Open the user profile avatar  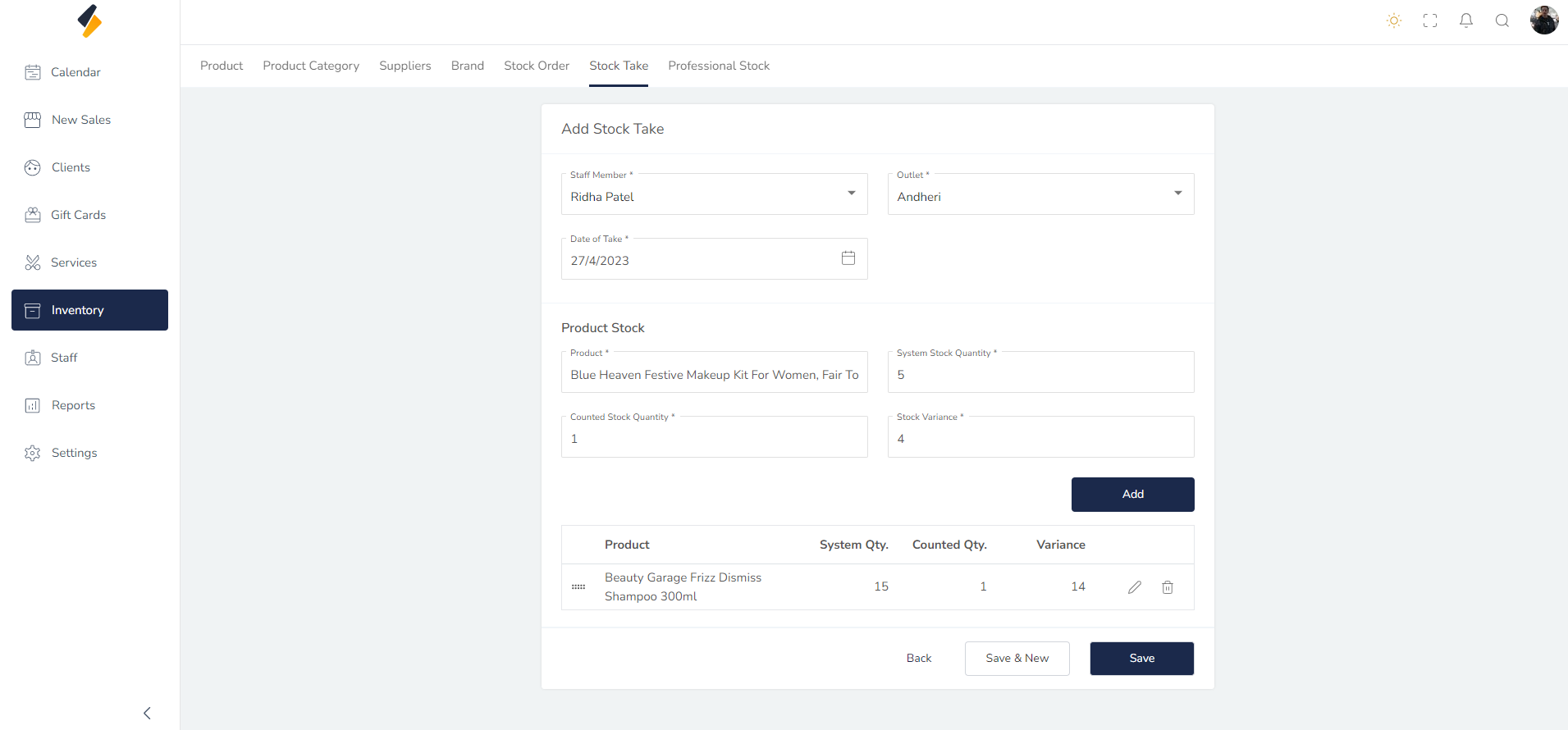(1543, 21)
